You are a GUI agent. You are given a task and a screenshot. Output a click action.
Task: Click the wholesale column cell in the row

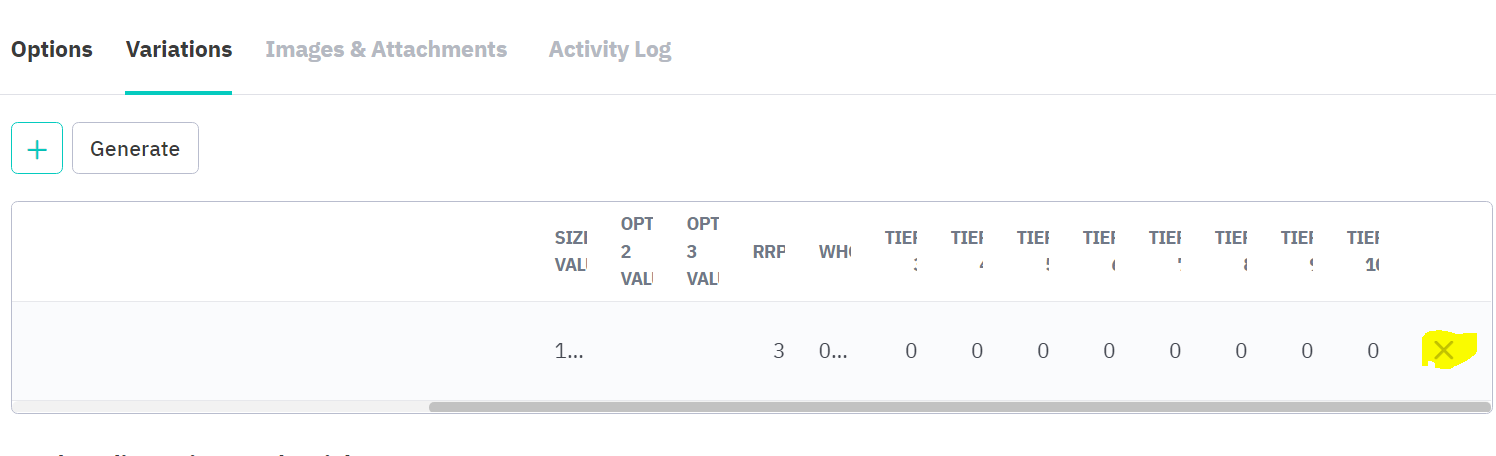(x=834, y=351)
